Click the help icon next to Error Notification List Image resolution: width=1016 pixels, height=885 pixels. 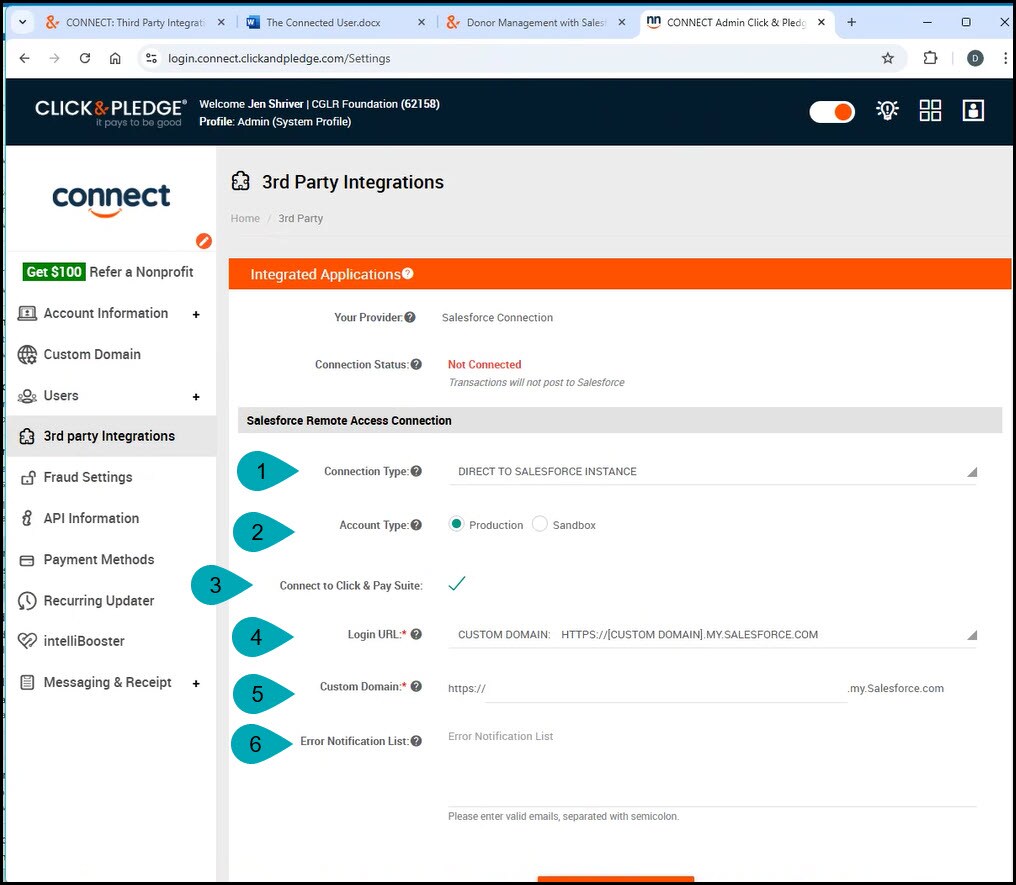416,741
